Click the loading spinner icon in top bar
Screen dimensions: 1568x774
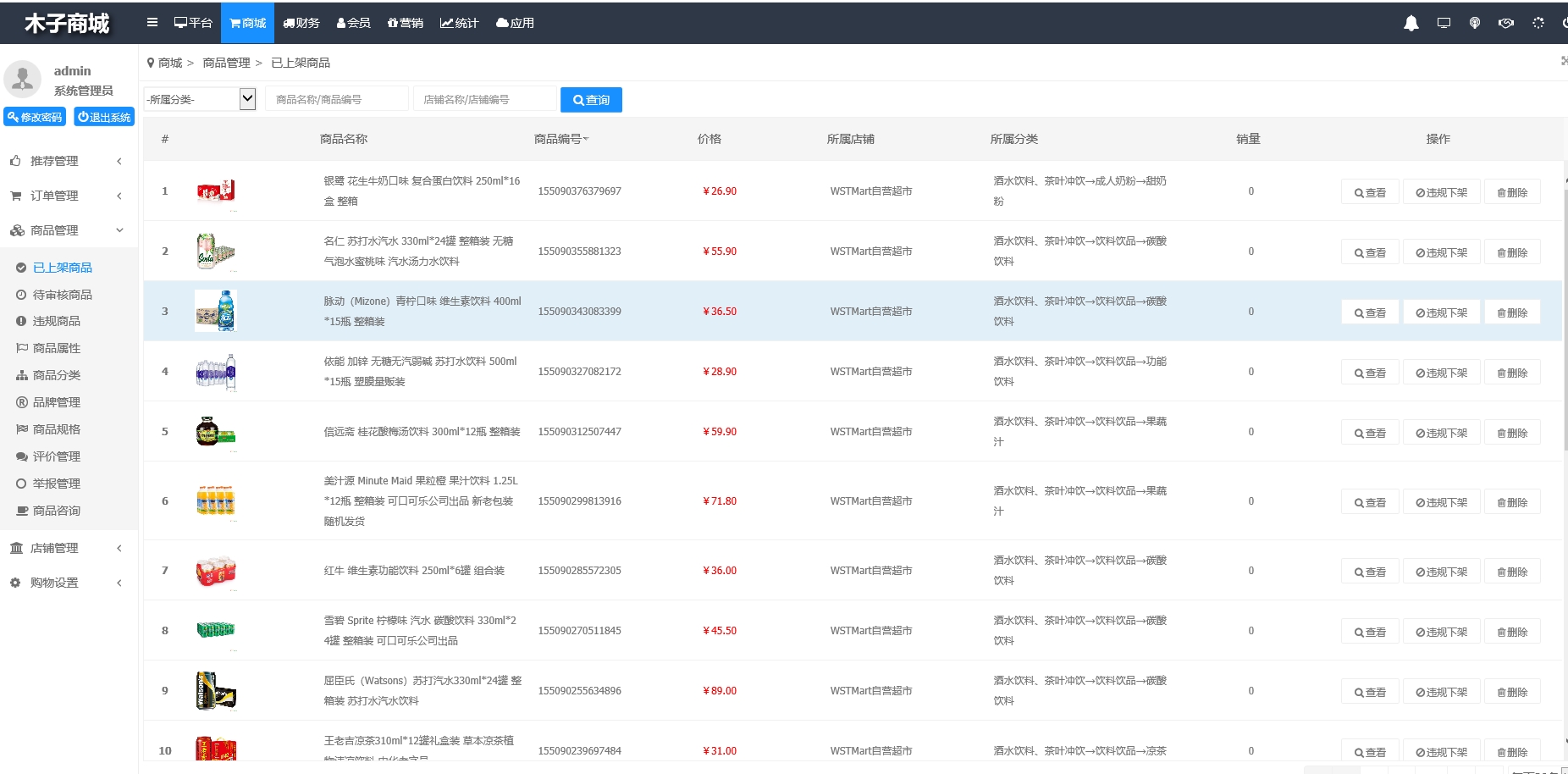(1538, 23)
